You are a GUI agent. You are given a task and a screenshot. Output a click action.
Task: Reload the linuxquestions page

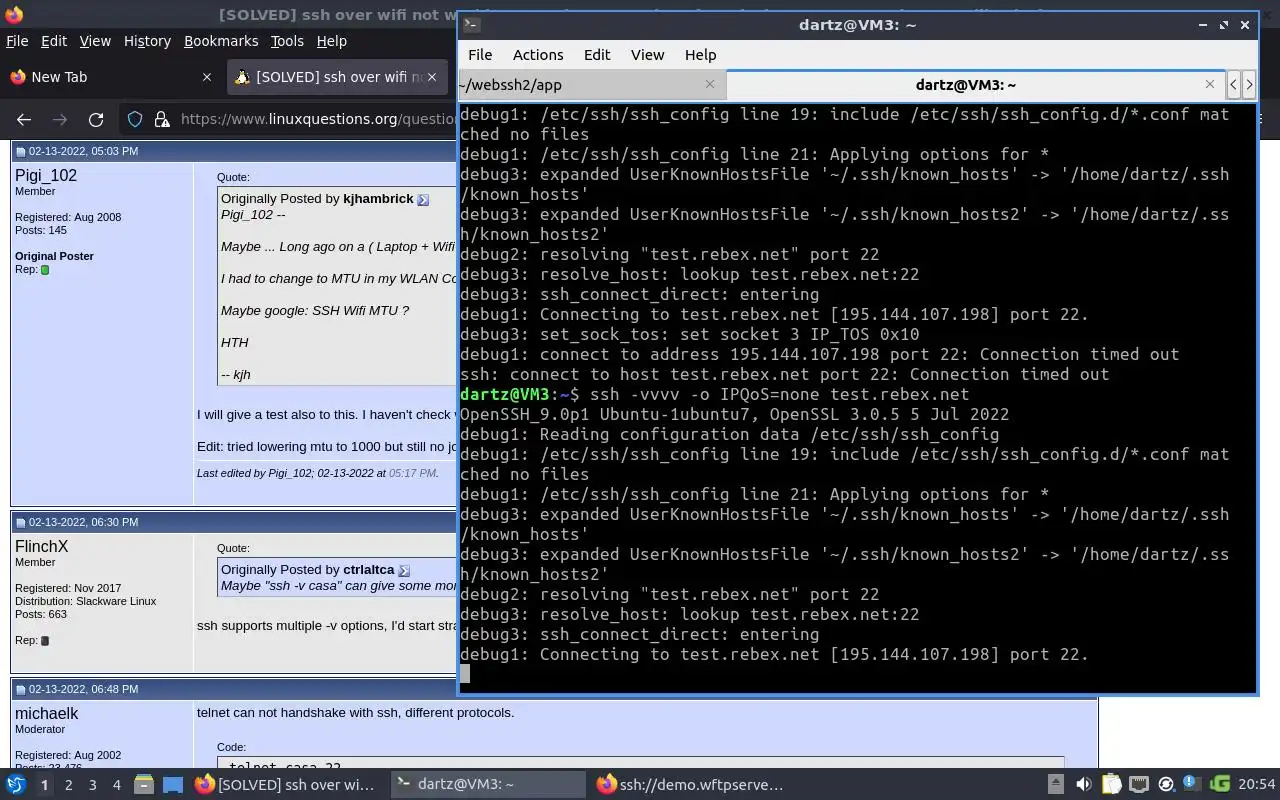(96, 119)
